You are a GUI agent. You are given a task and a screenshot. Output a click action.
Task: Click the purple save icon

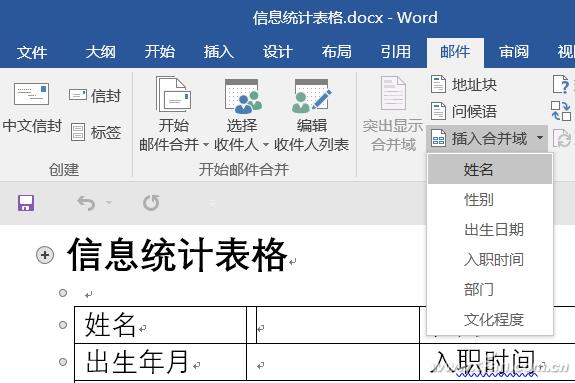click(26, 203)
